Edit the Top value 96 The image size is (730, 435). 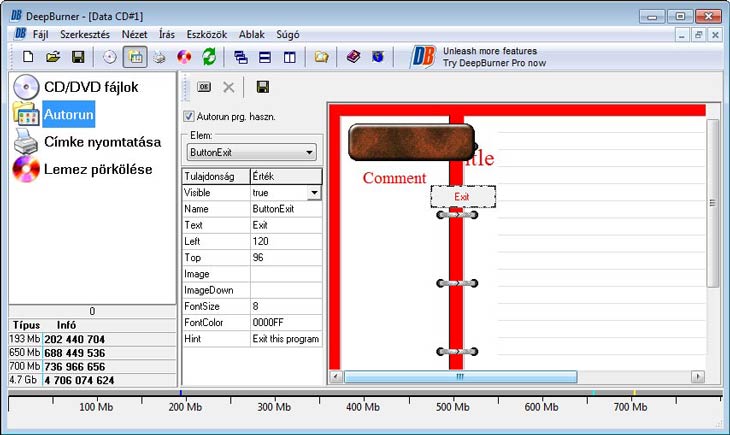285,258
